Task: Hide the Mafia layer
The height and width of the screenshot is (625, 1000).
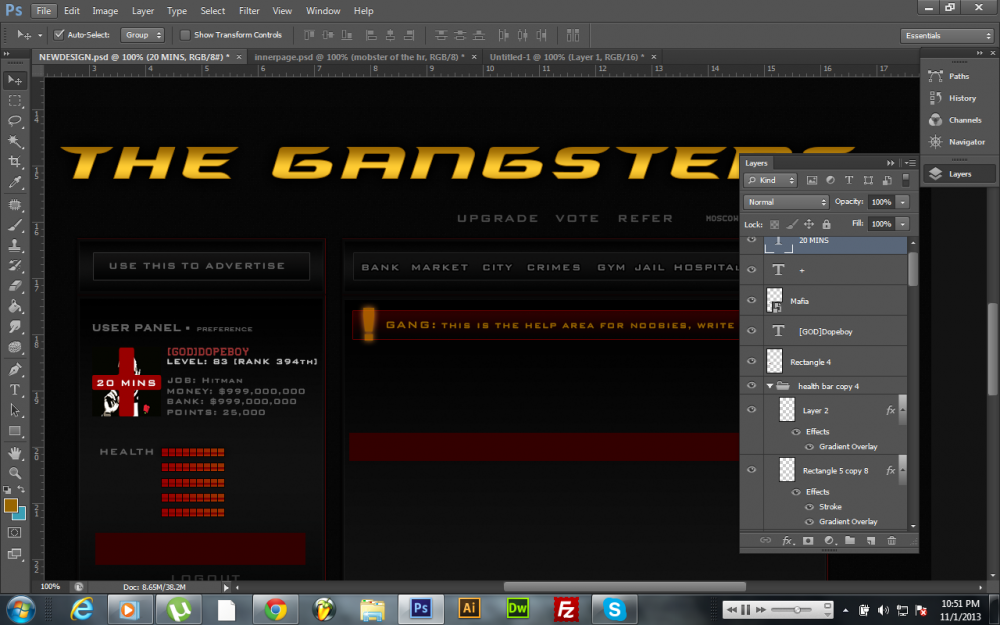Action: tap(752, 300)
